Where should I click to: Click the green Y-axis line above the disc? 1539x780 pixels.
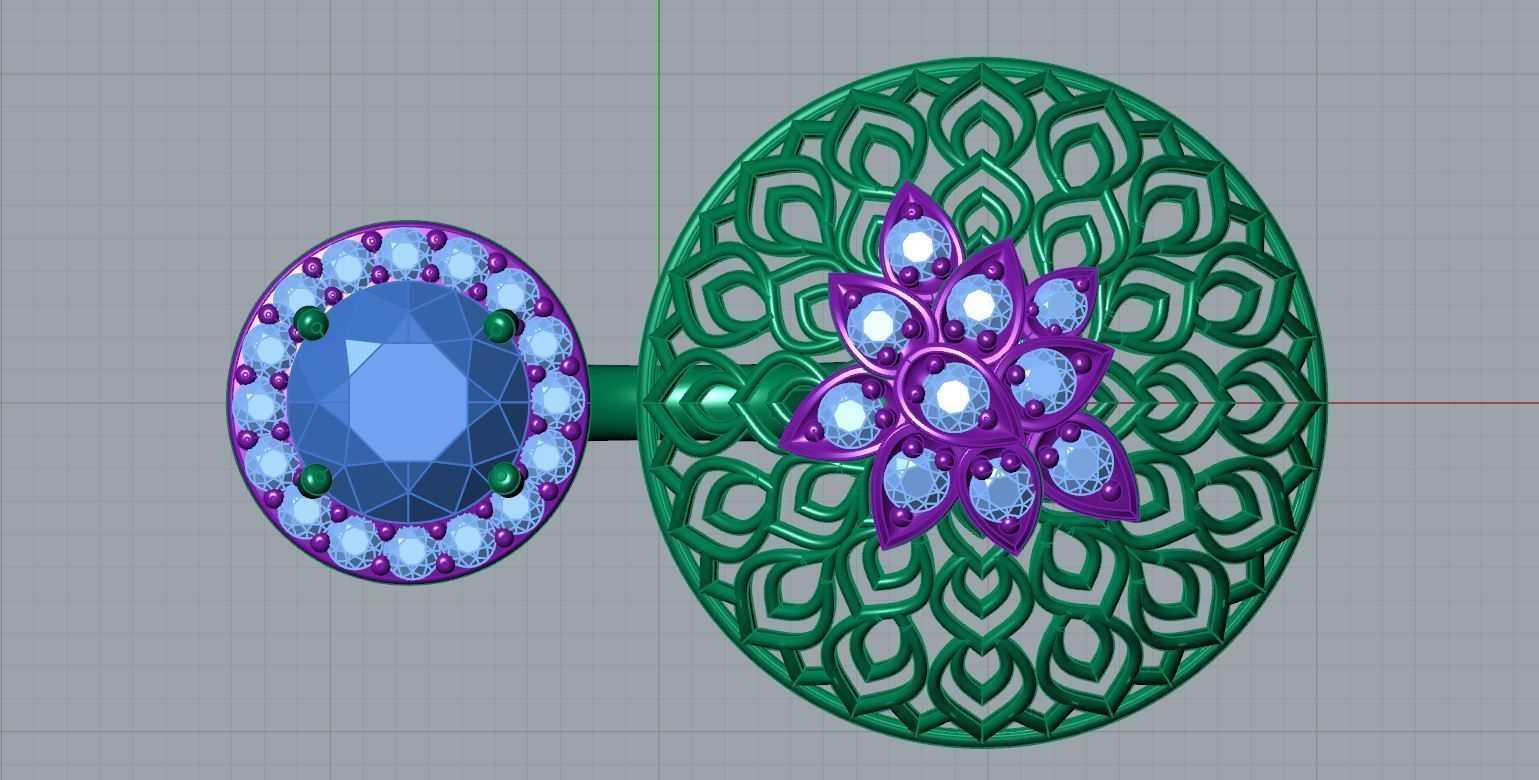point(659,30)
